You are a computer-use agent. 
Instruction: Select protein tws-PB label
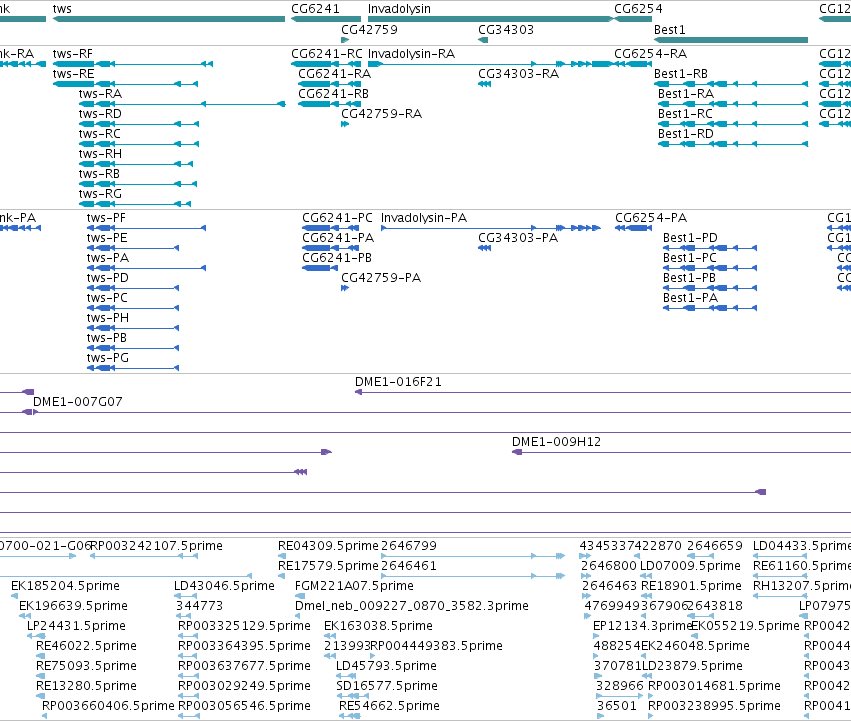[107, 338]
